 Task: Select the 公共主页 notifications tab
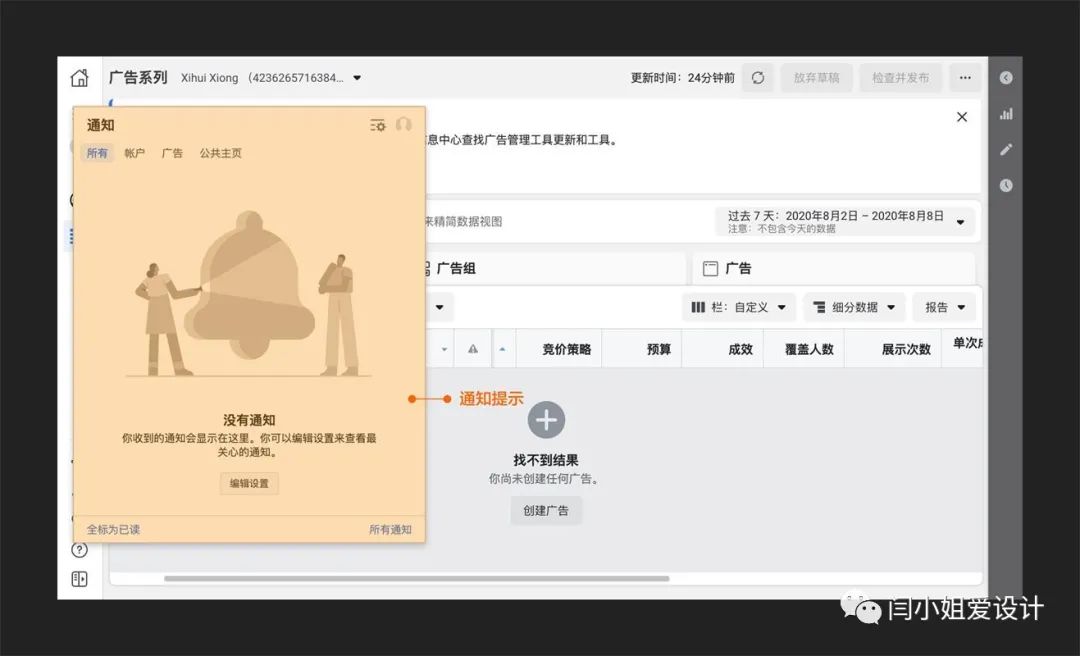click(220, 153)
